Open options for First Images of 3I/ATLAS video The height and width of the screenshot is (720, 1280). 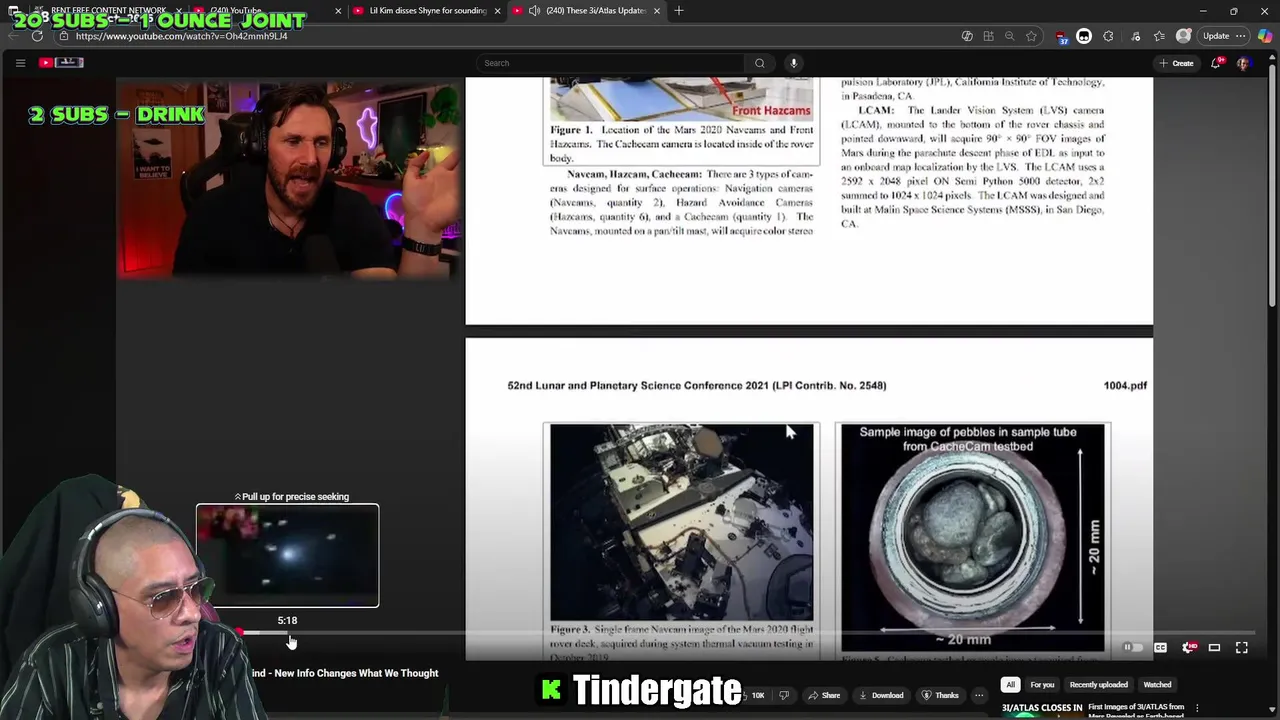(1197, 708)
